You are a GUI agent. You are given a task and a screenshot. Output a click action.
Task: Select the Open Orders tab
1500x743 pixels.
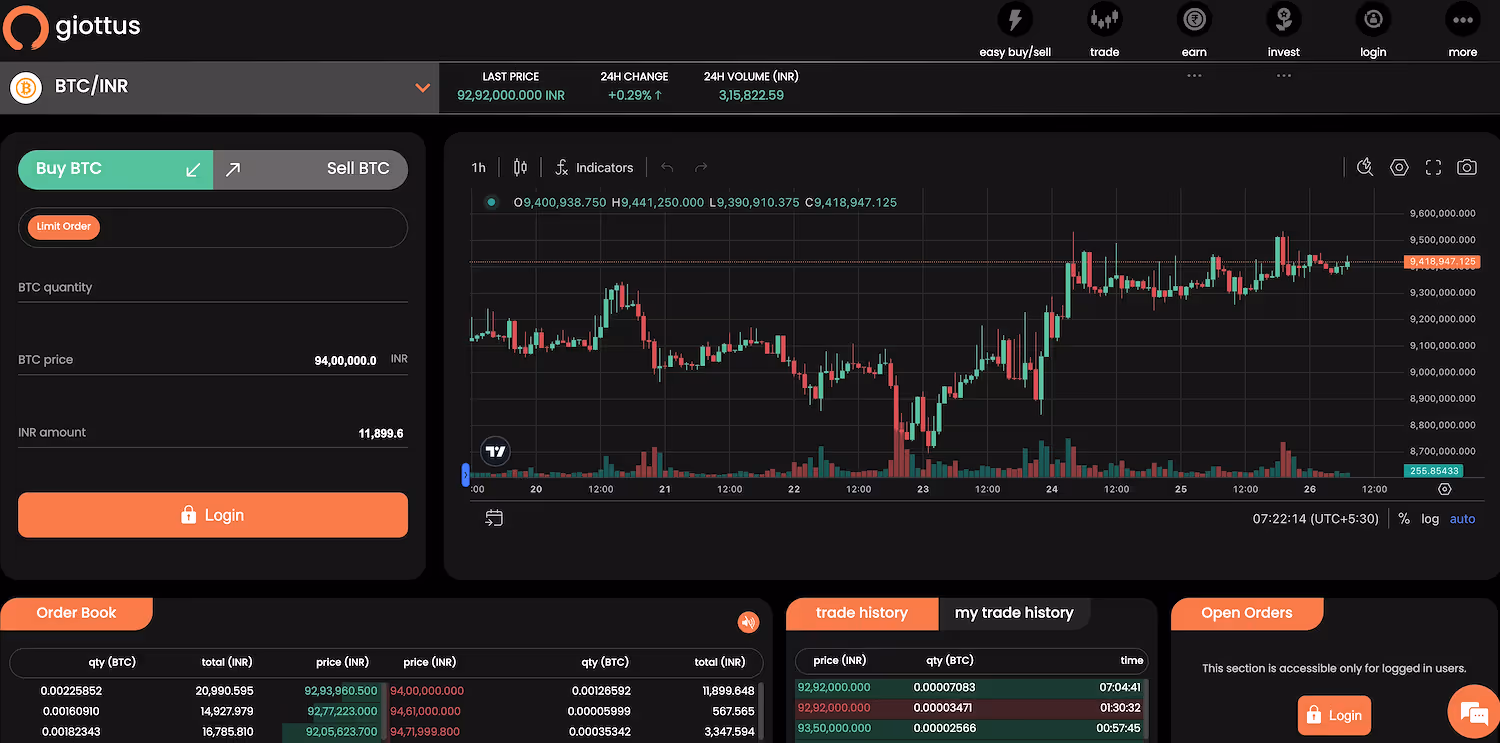pos(1247,613)
